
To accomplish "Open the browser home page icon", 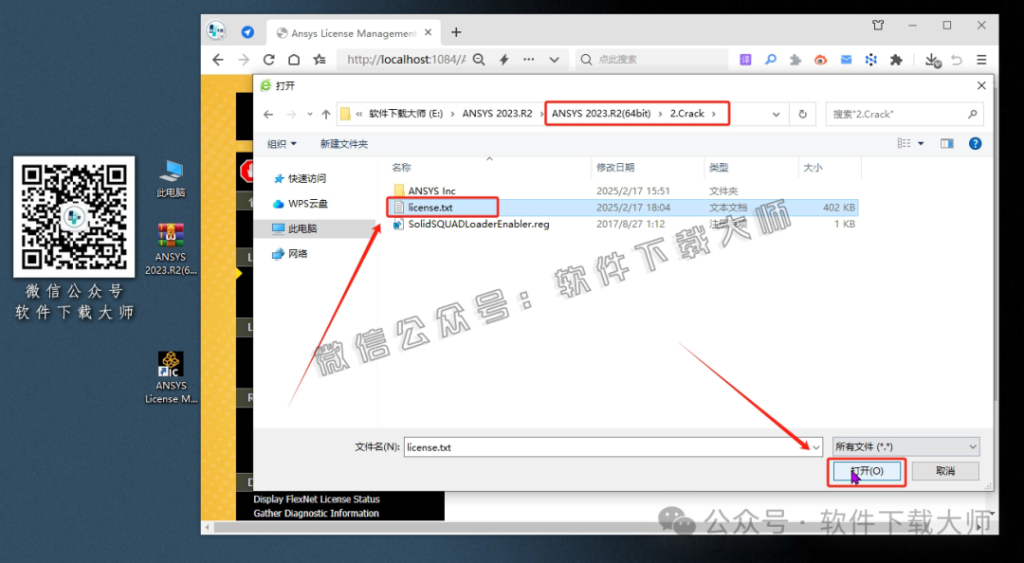I will click(x=294, y=59).
